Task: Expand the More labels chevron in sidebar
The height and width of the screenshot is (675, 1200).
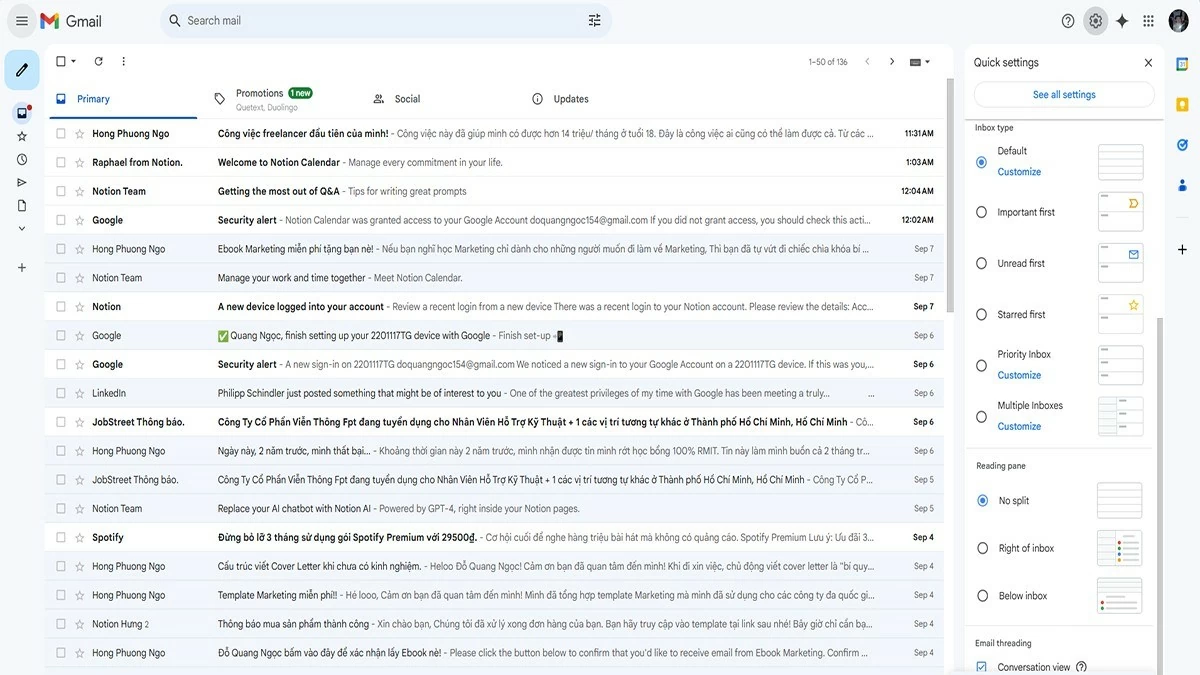Action: tap(22, 227)
